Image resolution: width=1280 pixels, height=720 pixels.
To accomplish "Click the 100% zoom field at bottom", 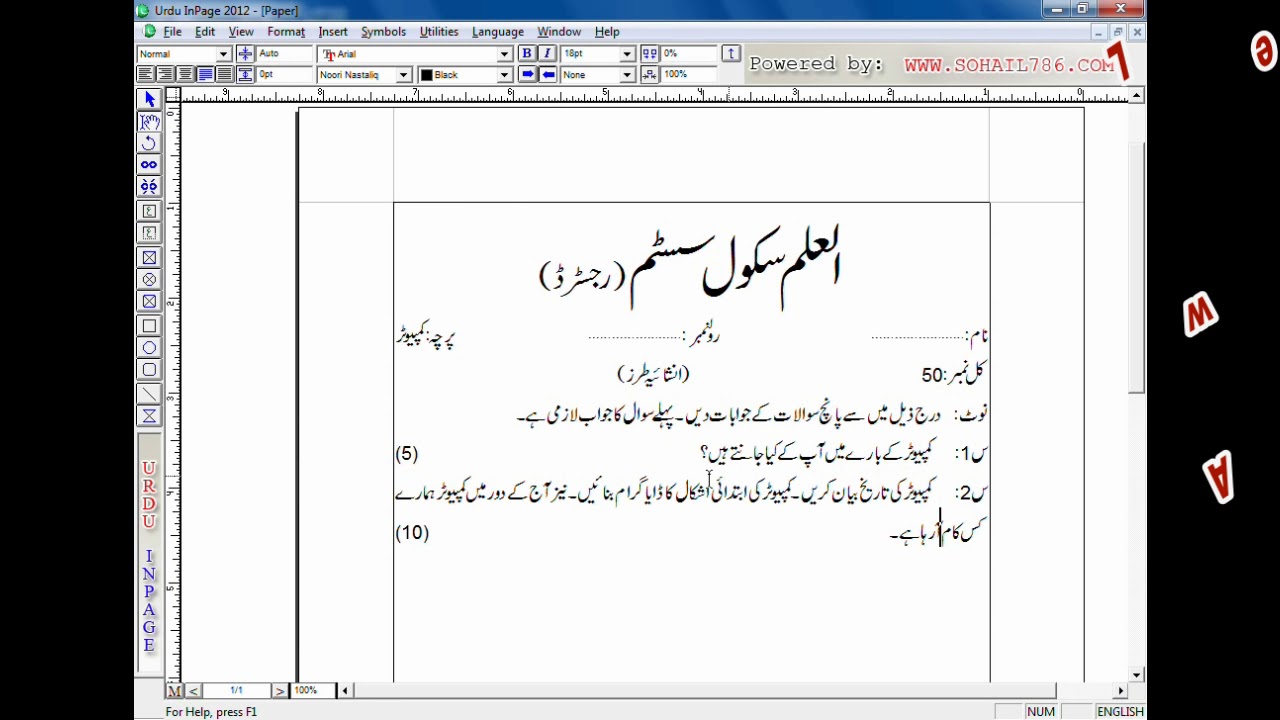I will (x=313, y=691).
